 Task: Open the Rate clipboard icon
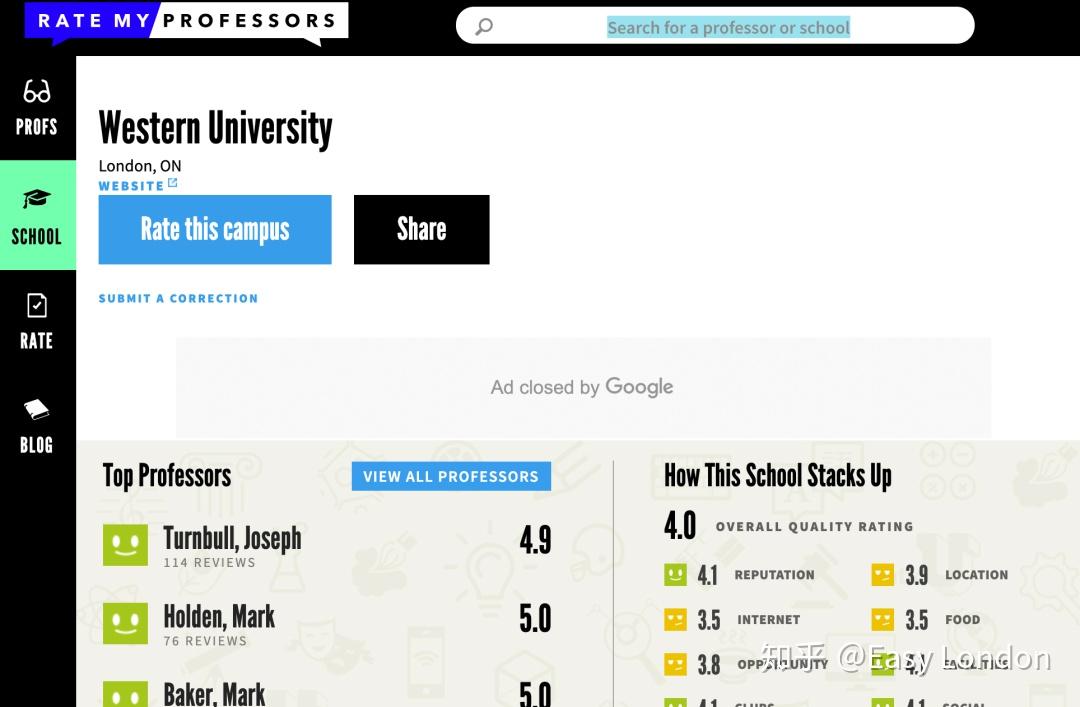(x=37, y=305)
